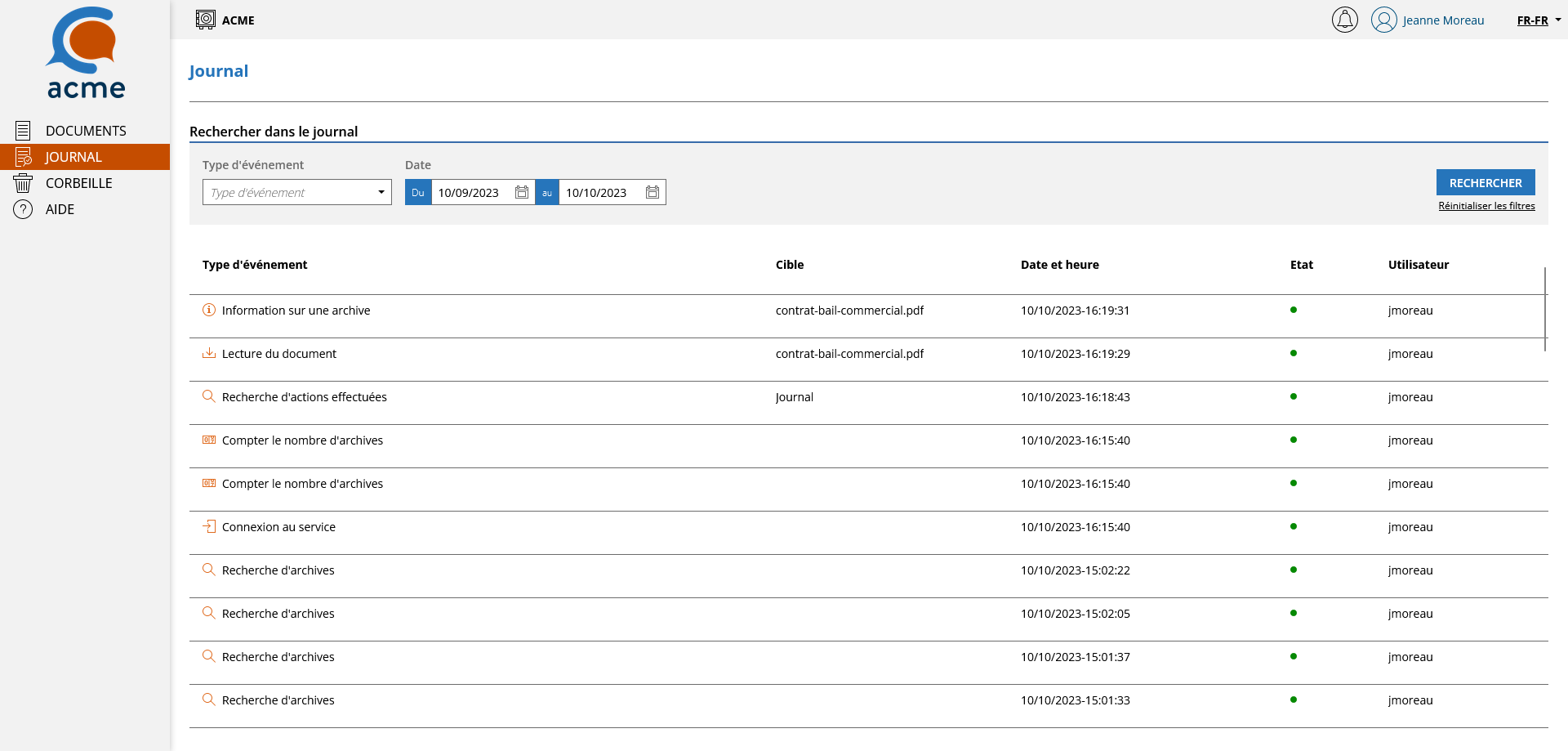This screenshot has width=1568, height=751.
Task: Click the Corbeille trash icon
Action: point(23,183)
